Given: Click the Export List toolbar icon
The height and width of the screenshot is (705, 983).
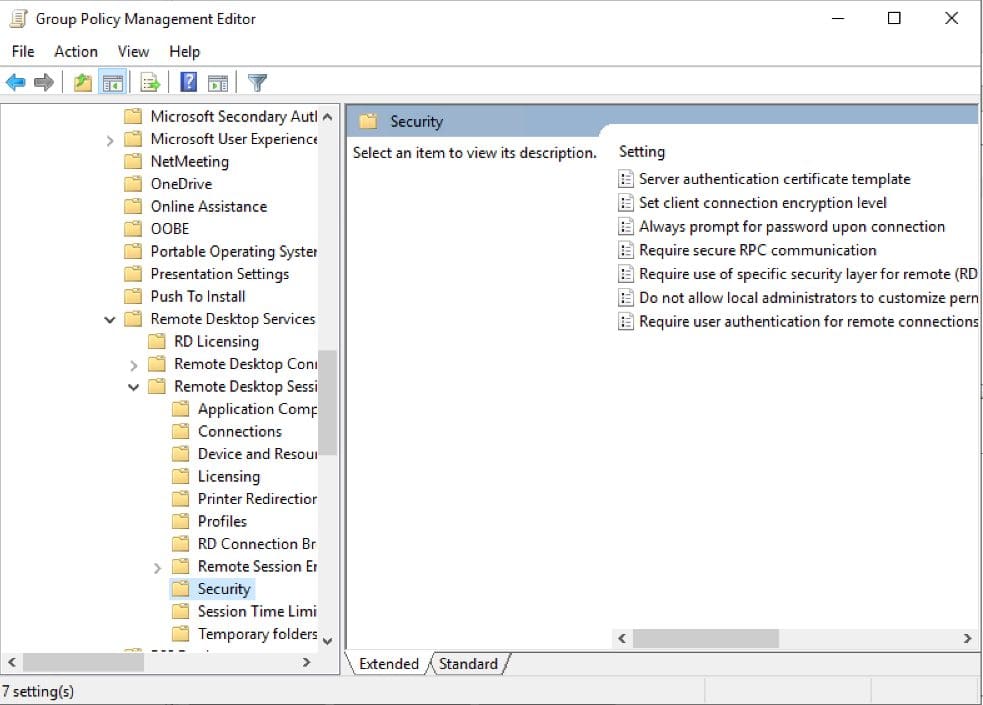Looking at the screenshot, I should [x=150, y=82].
